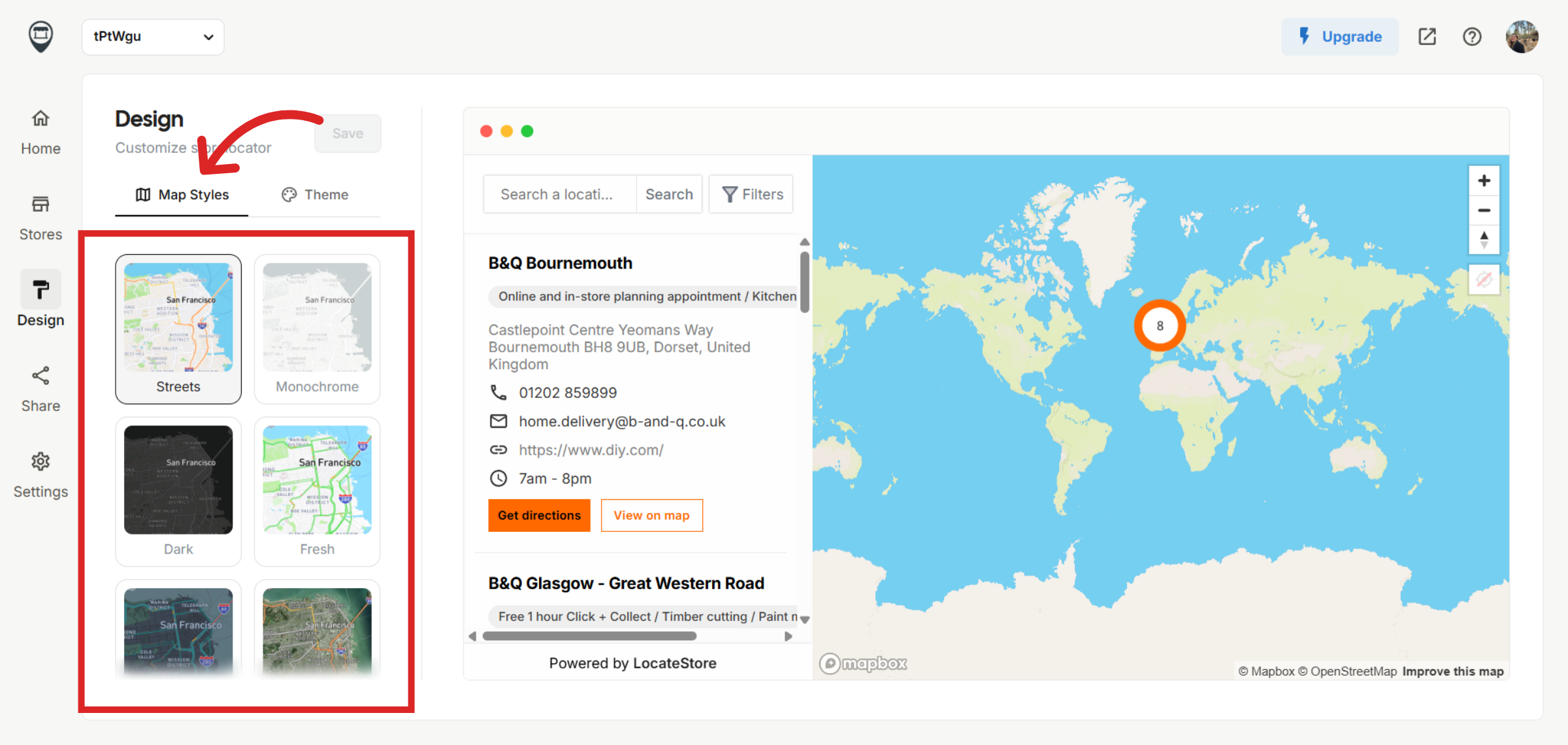Open the help question mark icon
The image size is (1568, 745).
coord(1472,37)
